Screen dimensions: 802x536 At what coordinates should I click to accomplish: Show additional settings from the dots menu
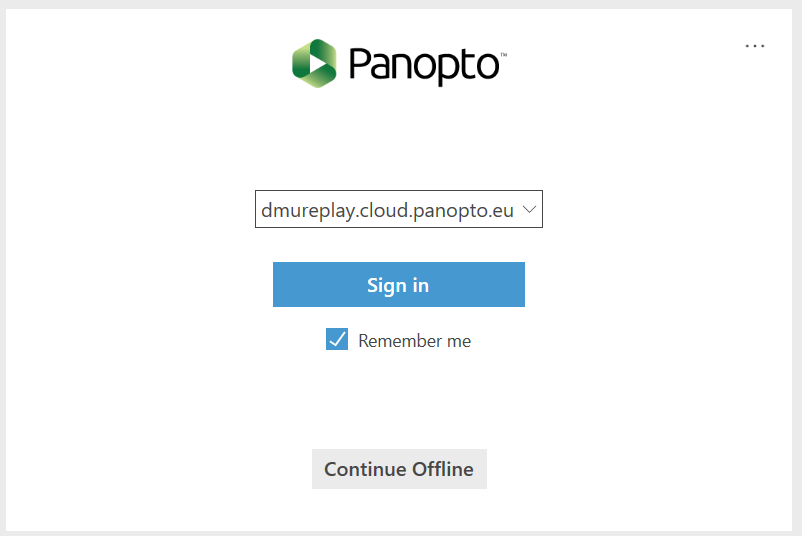tap(754, 46)
